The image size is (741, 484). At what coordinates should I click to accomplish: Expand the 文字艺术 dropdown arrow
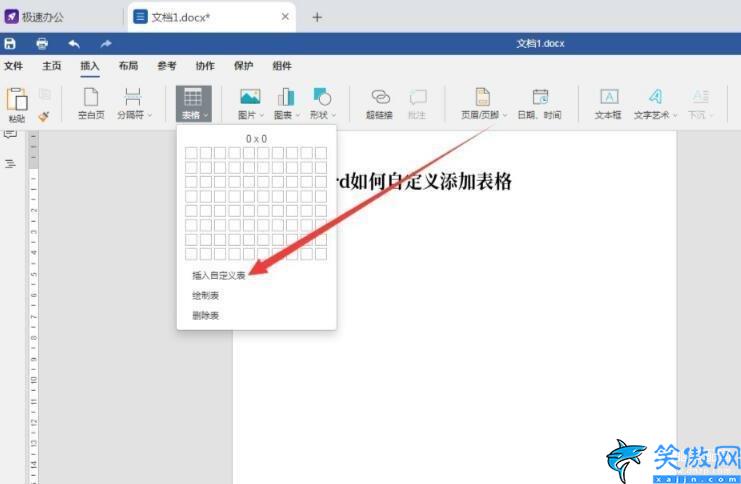(675, 115)
